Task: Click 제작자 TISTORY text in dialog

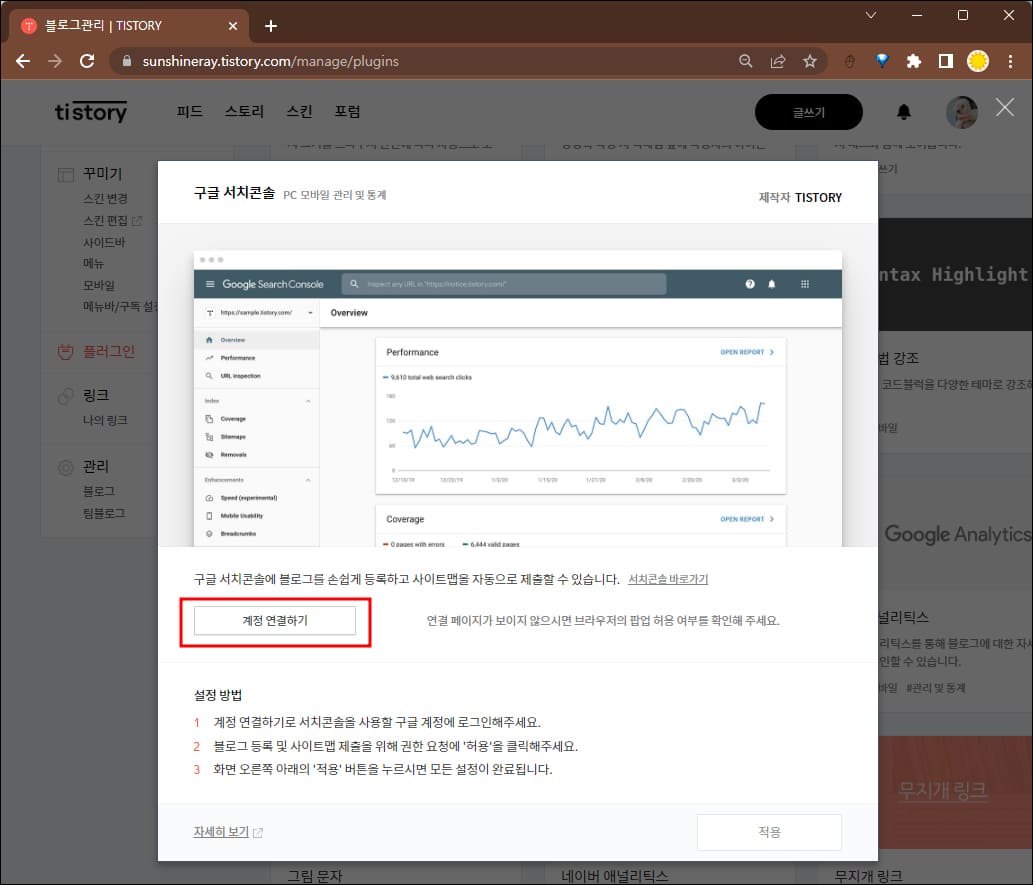Action: click(x=800, y=197)
